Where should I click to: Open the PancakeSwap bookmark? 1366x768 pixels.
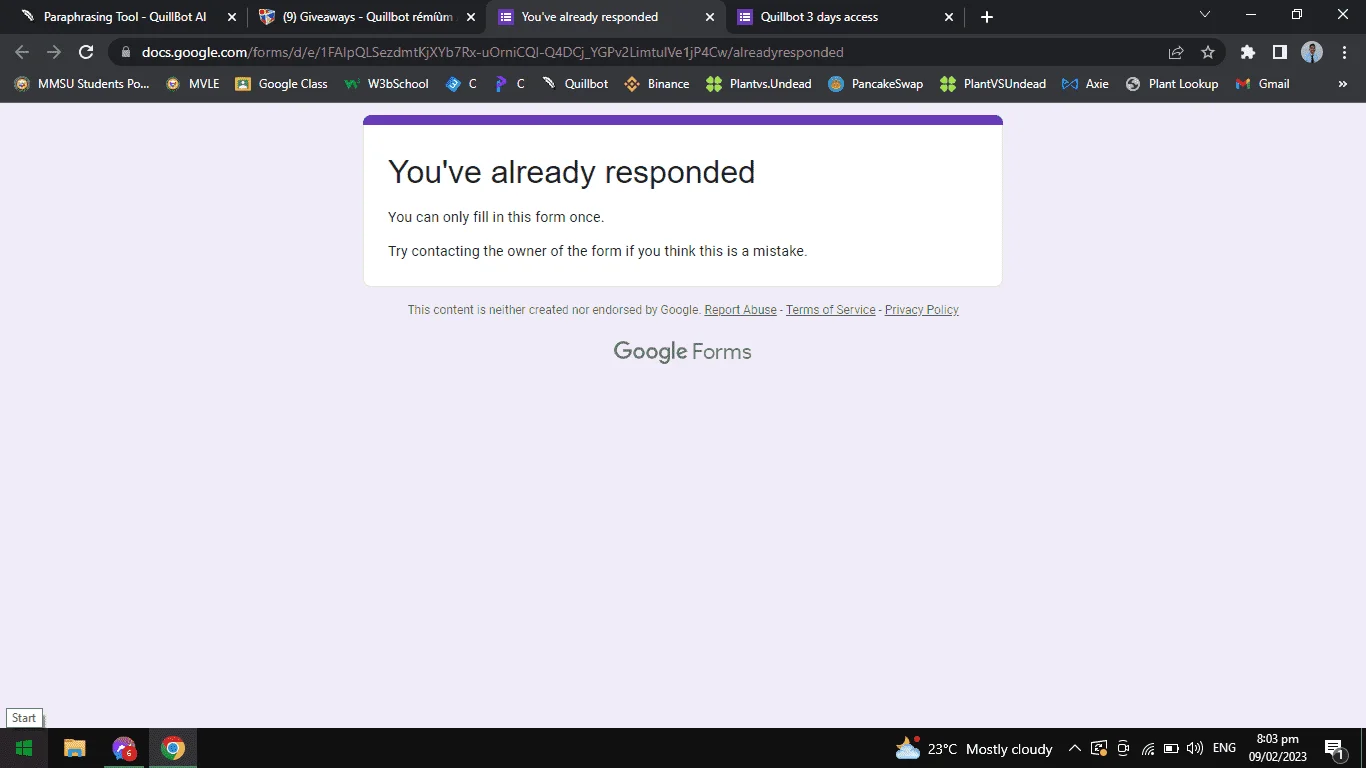point(876,84)
